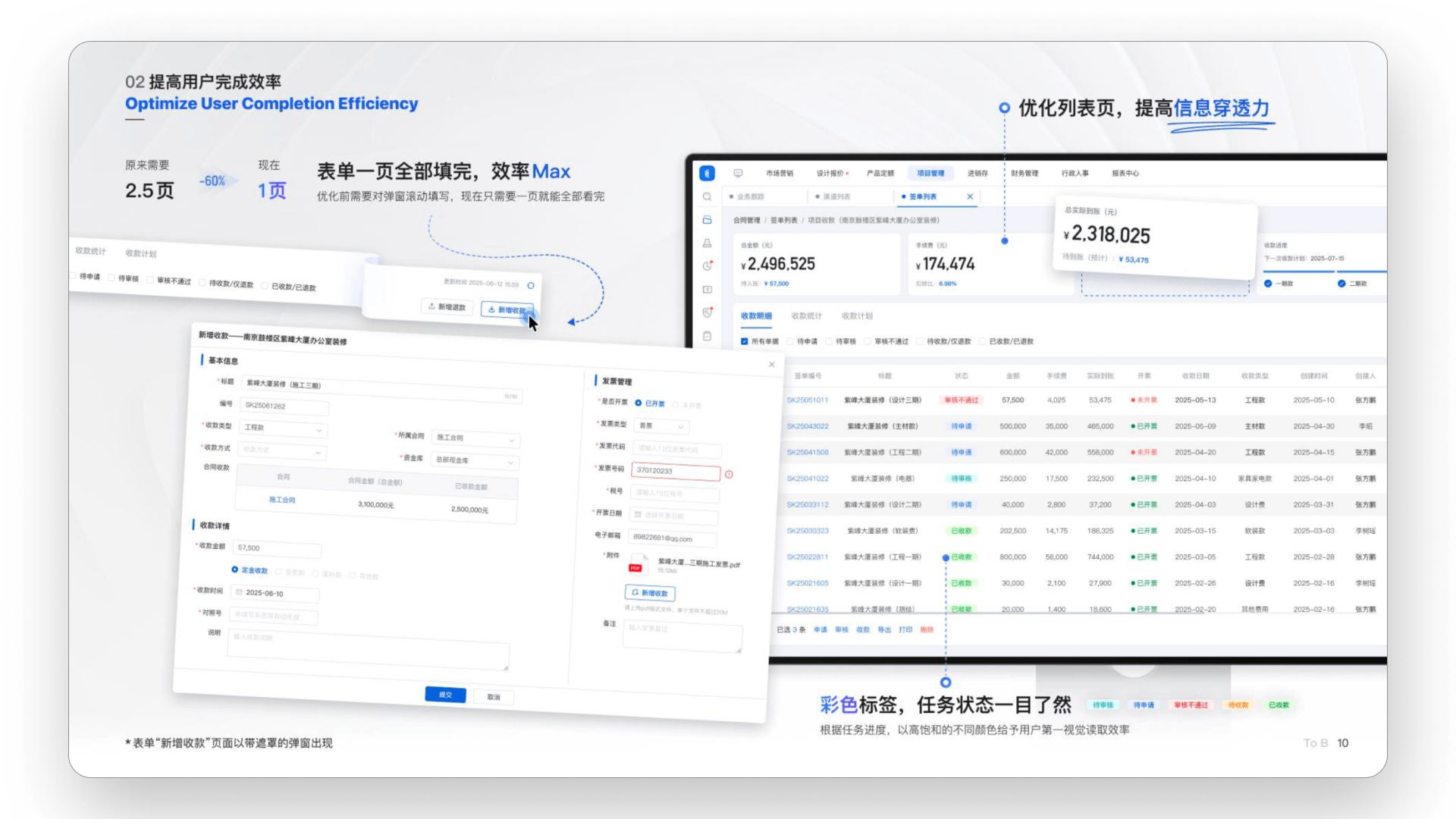Screen dimensions: 1456x819
Task: Open the clipboard icon in left sidebar
Action: tap(707, 336)
